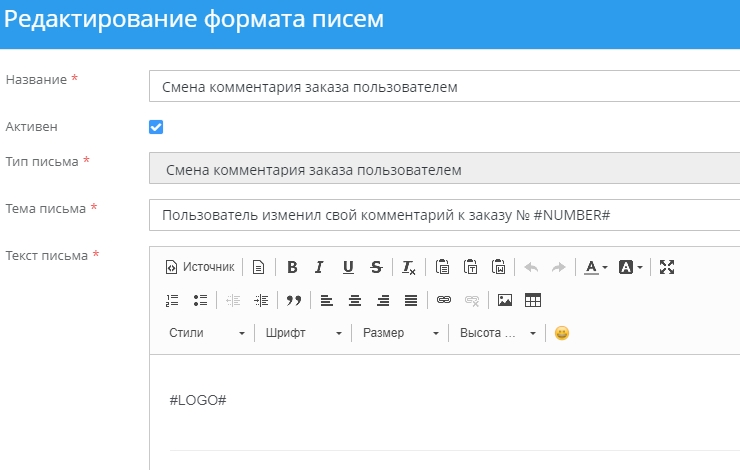Screen dimensions: 740x470
Task: Switch to Источник source view
Action: tap(200, 267)
